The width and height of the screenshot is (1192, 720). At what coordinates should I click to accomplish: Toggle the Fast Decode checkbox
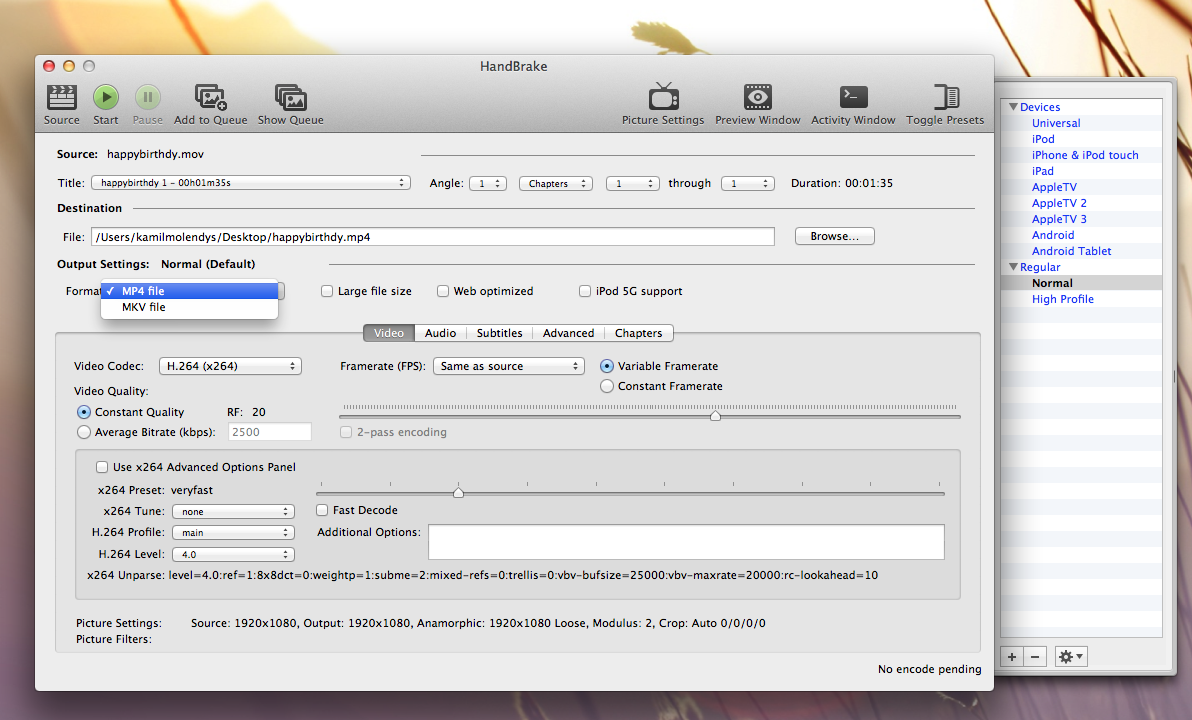(322, 510)
